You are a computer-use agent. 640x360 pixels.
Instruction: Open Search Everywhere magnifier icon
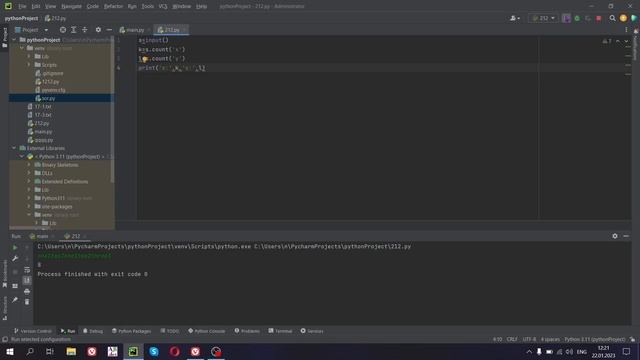(x=612, y=18)
